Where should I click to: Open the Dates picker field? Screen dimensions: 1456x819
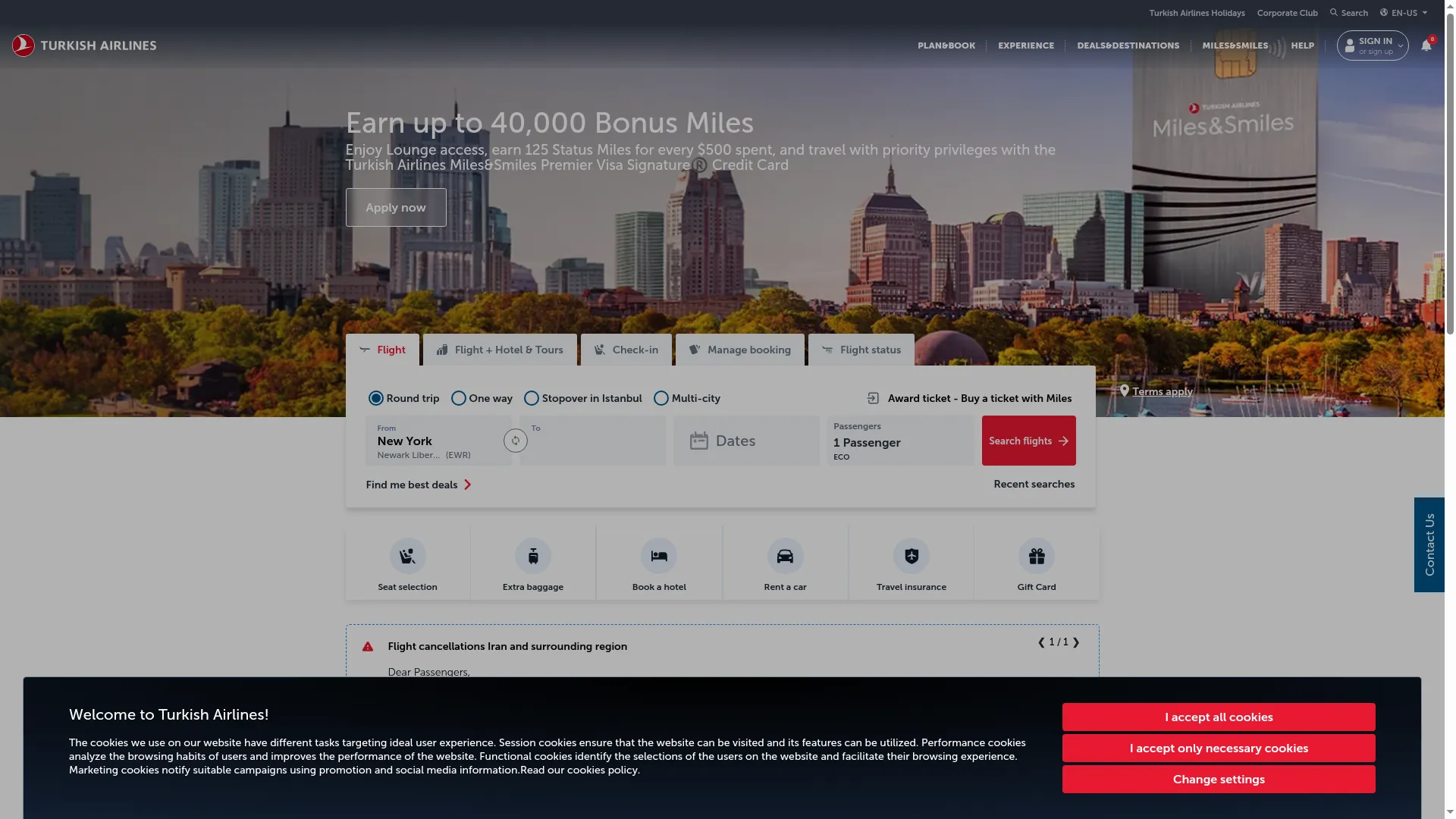[747, 441]
